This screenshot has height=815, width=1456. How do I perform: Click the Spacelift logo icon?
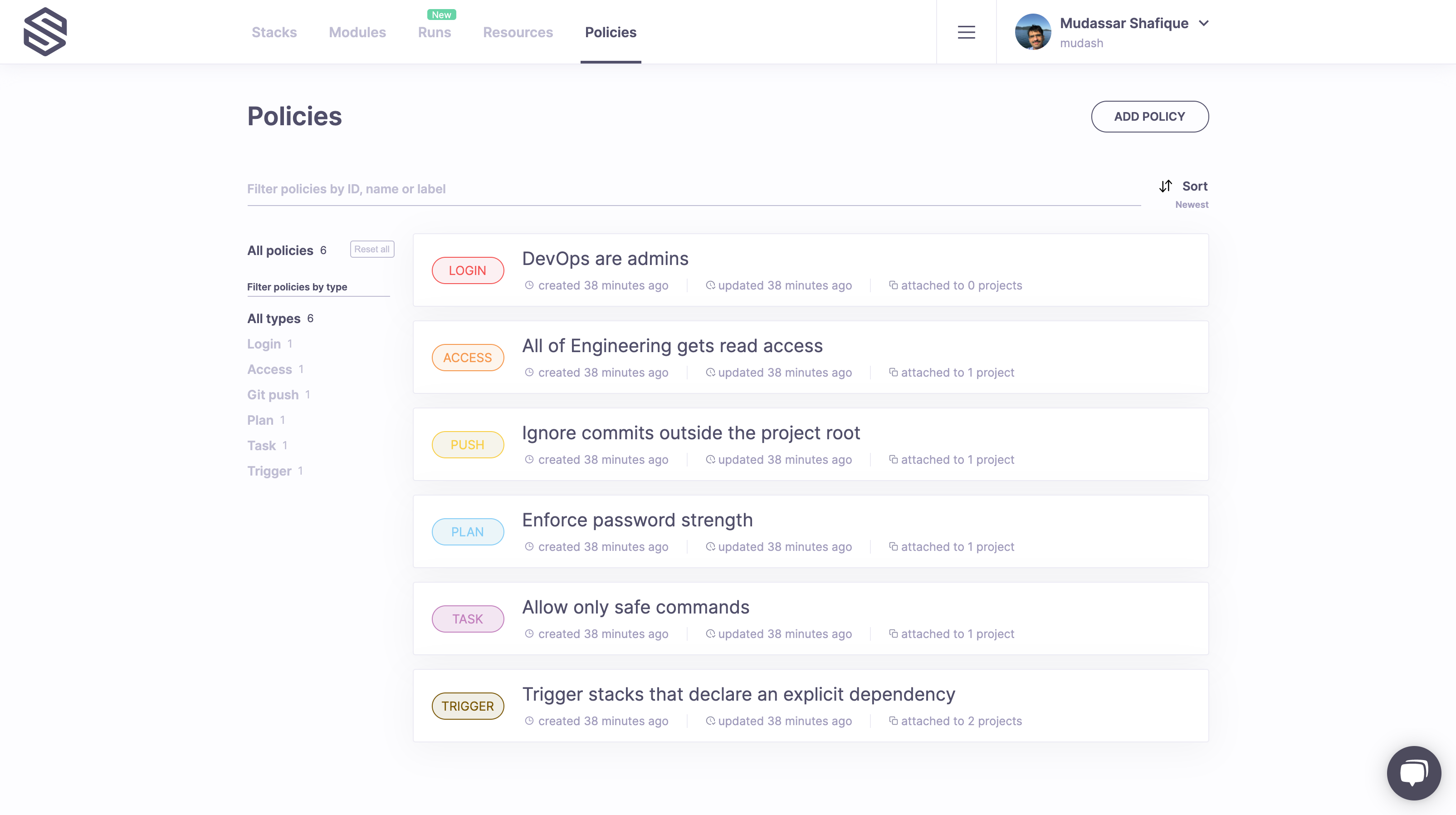[x=45, y=32]
